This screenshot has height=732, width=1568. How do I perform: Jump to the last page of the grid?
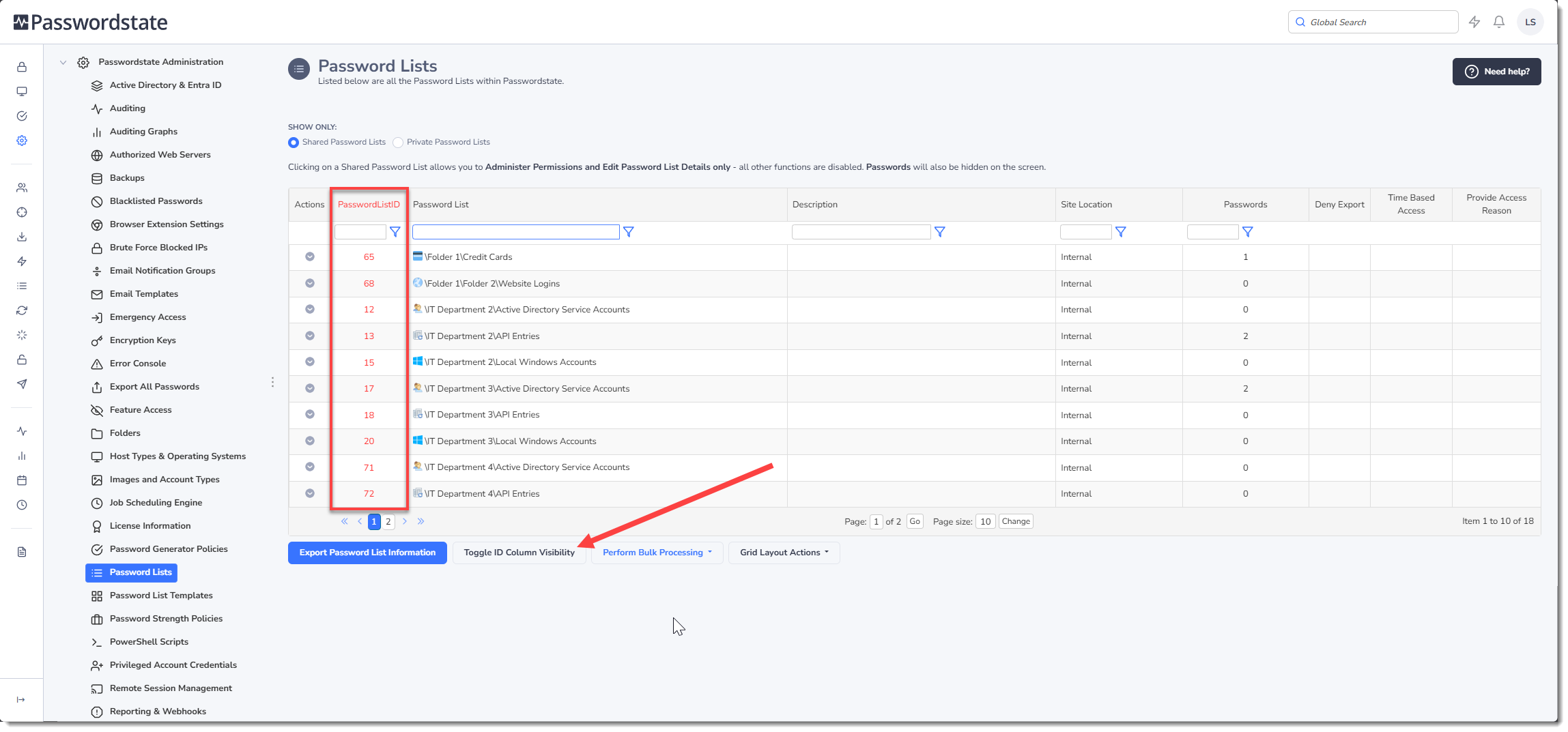[x=421, y=521]
